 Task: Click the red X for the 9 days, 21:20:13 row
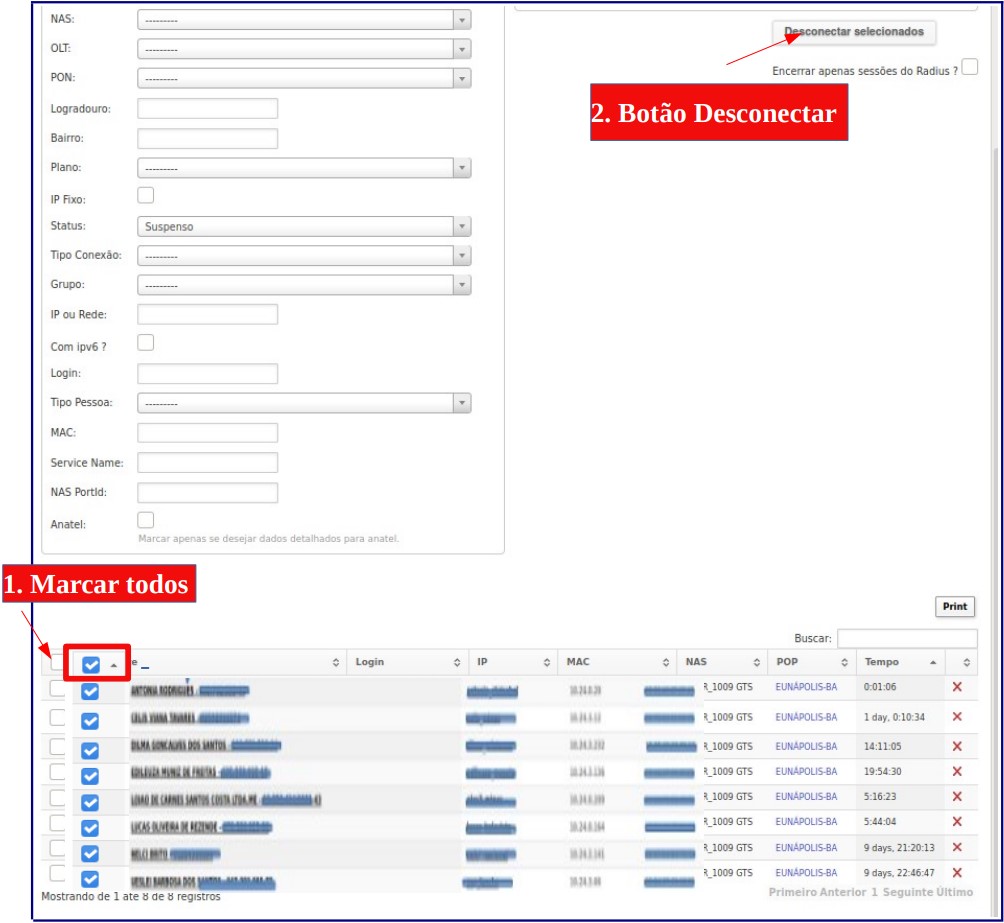pyautogui.click(x=957, y=847)
